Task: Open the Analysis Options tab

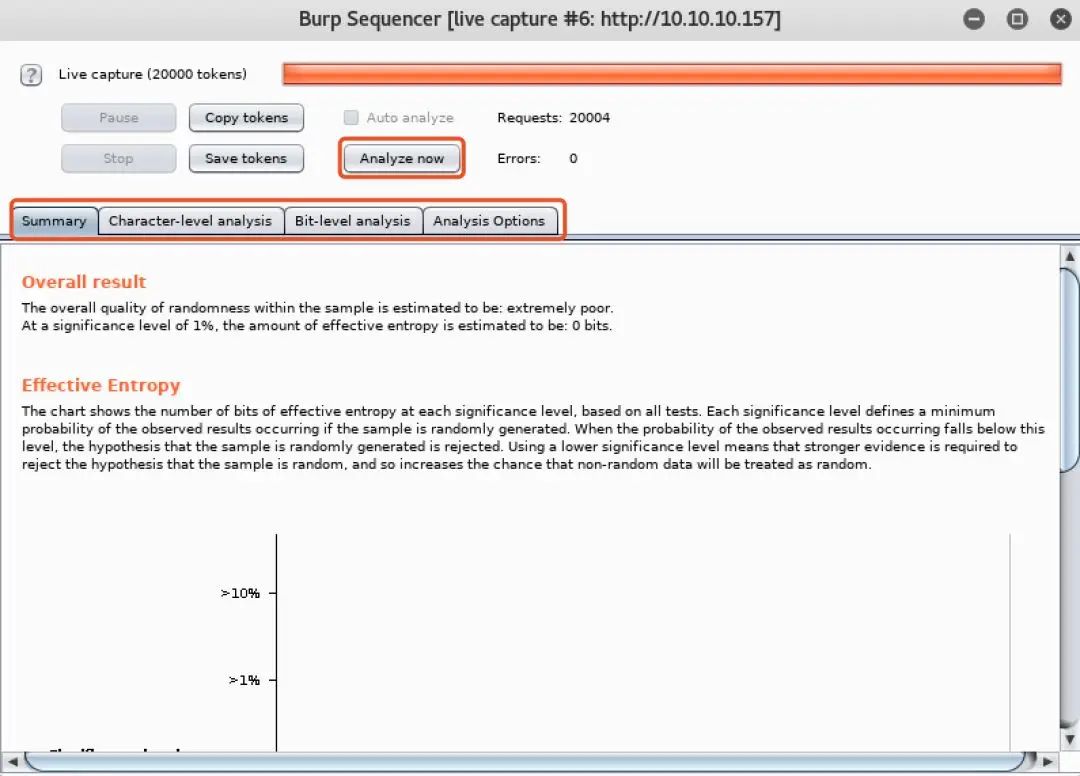Action: [x=489, y=221]
